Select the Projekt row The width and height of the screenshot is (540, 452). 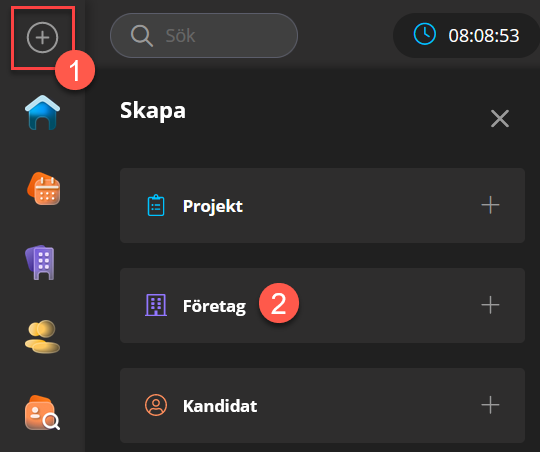click(322, 206)
